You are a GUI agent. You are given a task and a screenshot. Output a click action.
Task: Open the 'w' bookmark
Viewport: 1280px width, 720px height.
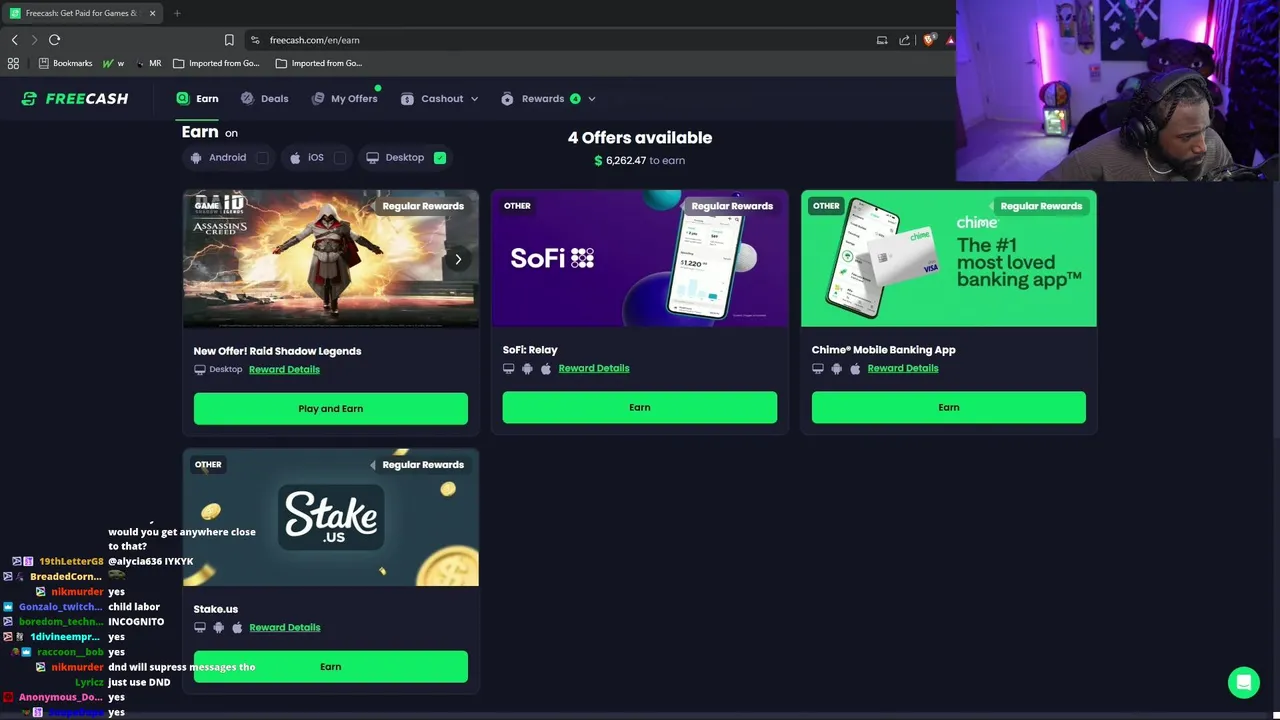click(x=114, y=63)
